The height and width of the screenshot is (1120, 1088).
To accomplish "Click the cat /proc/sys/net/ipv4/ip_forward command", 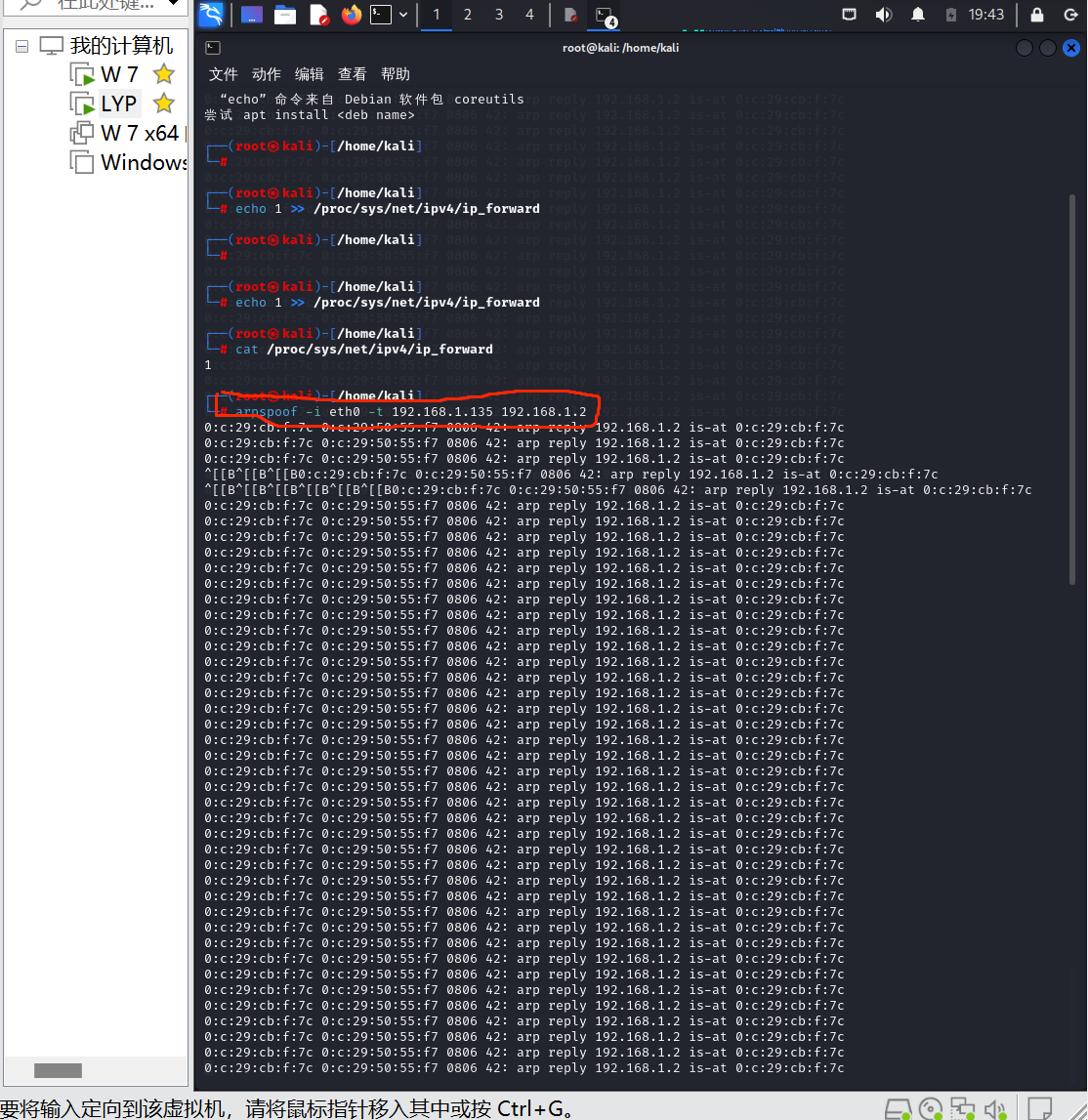I will pyautogui.click(x=364, y=350).
